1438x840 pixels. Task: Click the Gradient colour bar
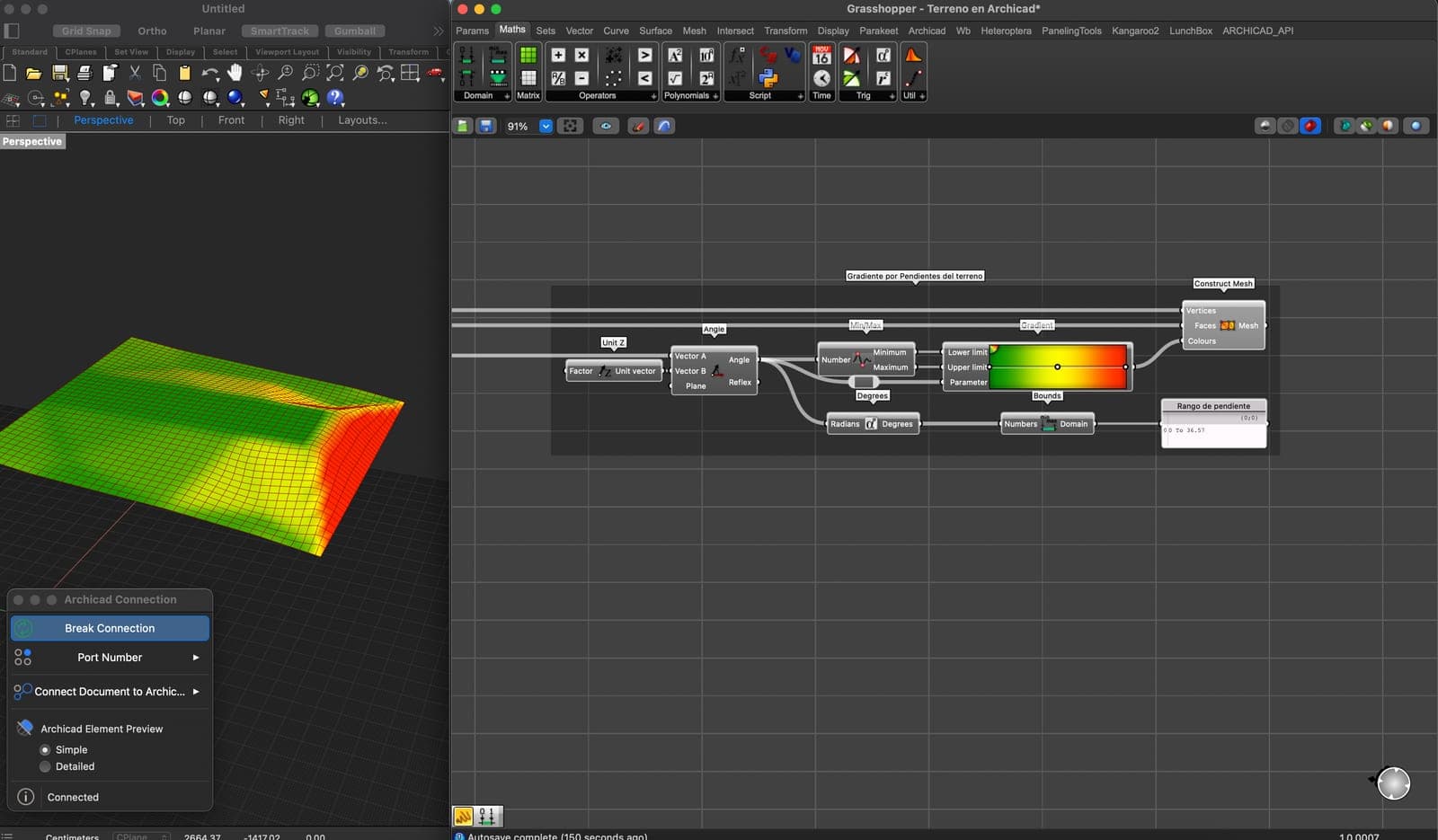pyautogui.click(x=1058, y=367)
